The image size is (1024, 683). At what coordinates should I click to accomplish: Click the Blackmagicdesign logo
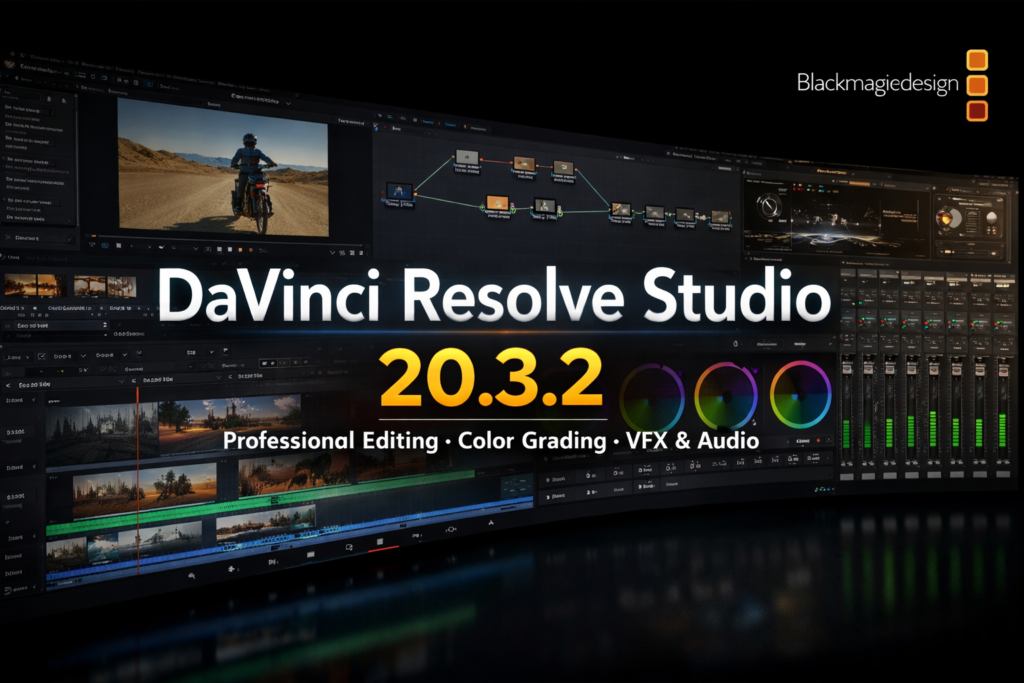point(892,84)
